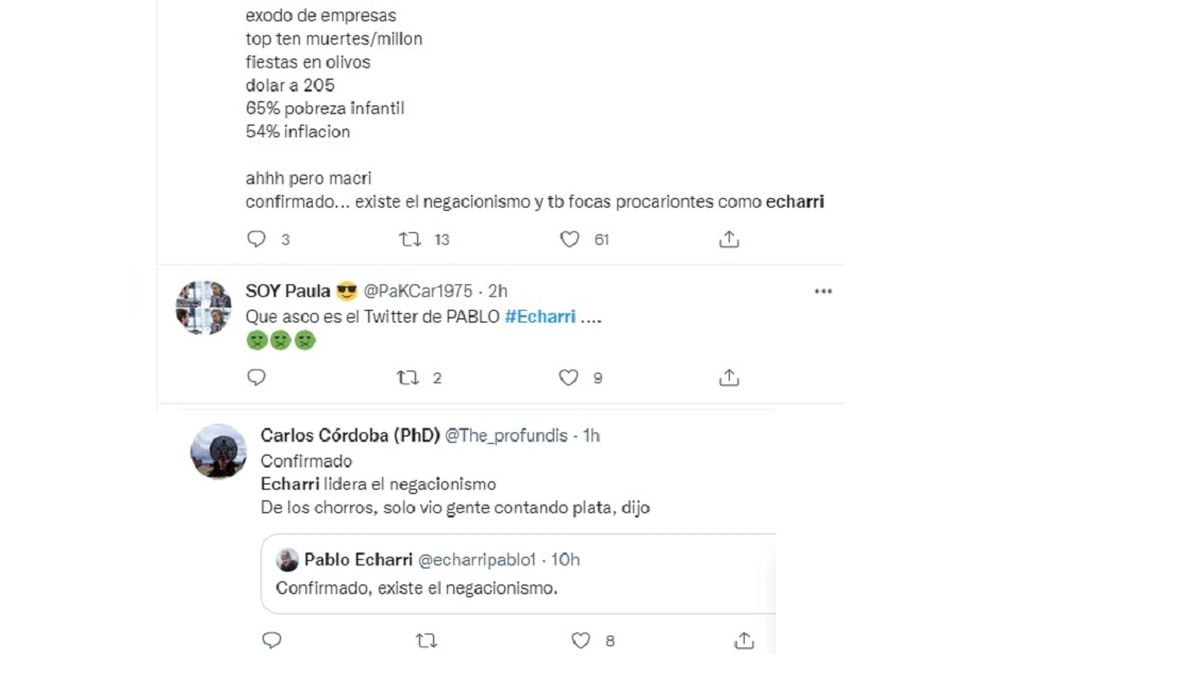Reply to the tweet mentioning macri
The width and height of the screenshot is (1200, 675).
coord(257,239)
